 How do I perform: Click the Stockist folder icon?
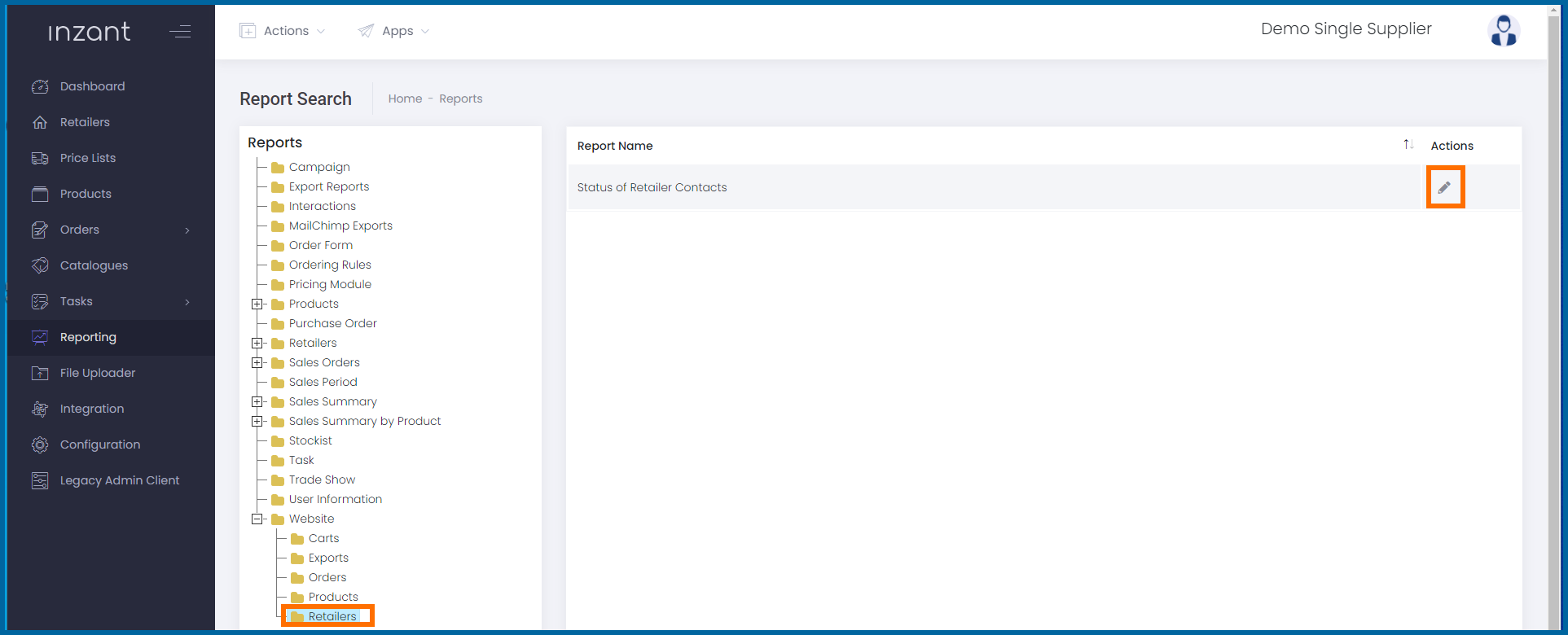278,441
